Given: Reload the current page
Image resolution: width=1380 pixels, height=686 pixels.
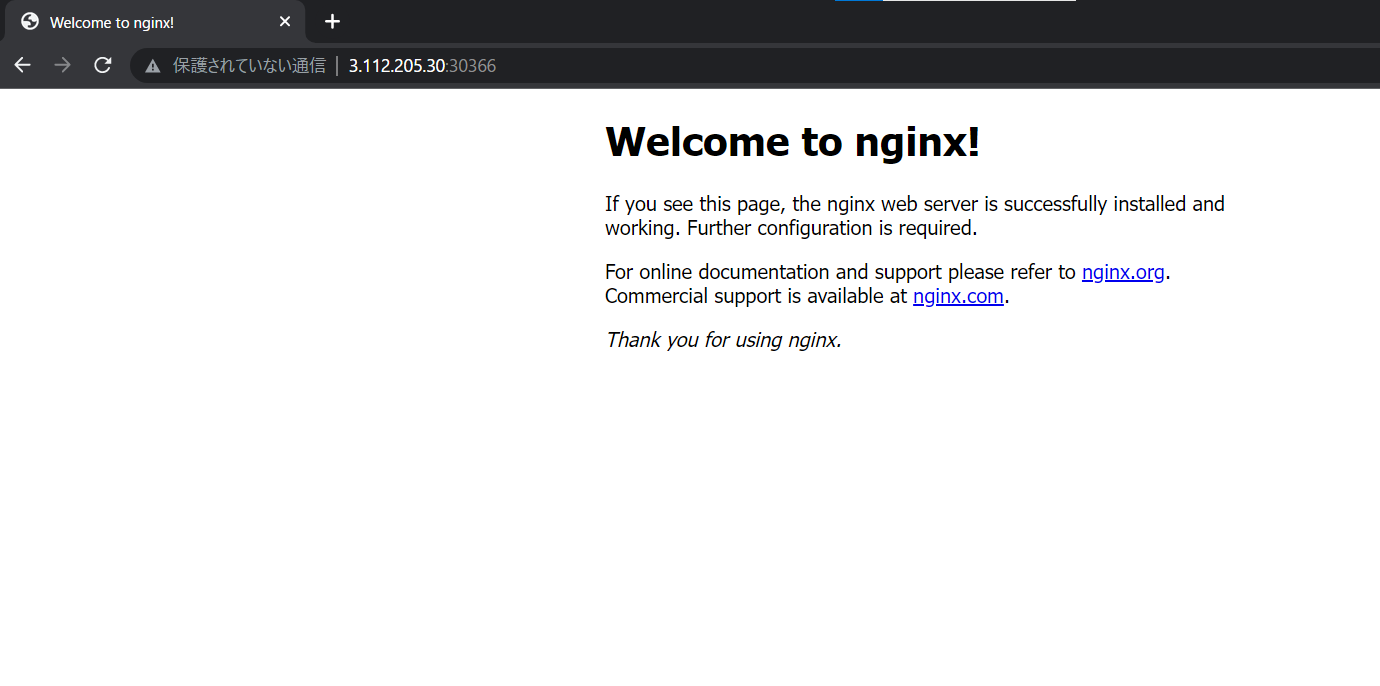Looking at the screenshot, I should click(x=102, y=66).
